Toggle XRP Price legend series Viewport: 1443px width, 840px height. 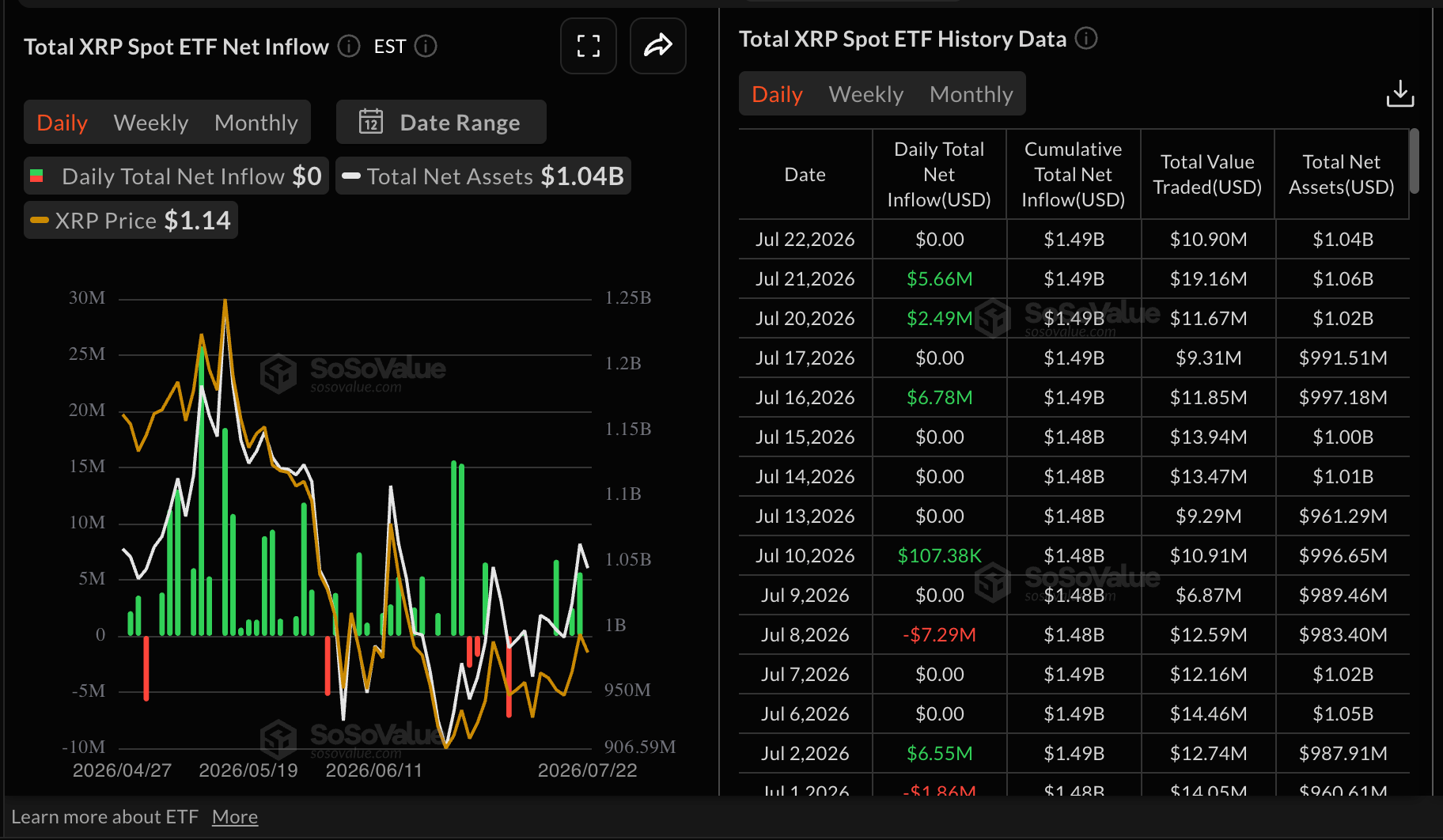(x=131, y=220)
